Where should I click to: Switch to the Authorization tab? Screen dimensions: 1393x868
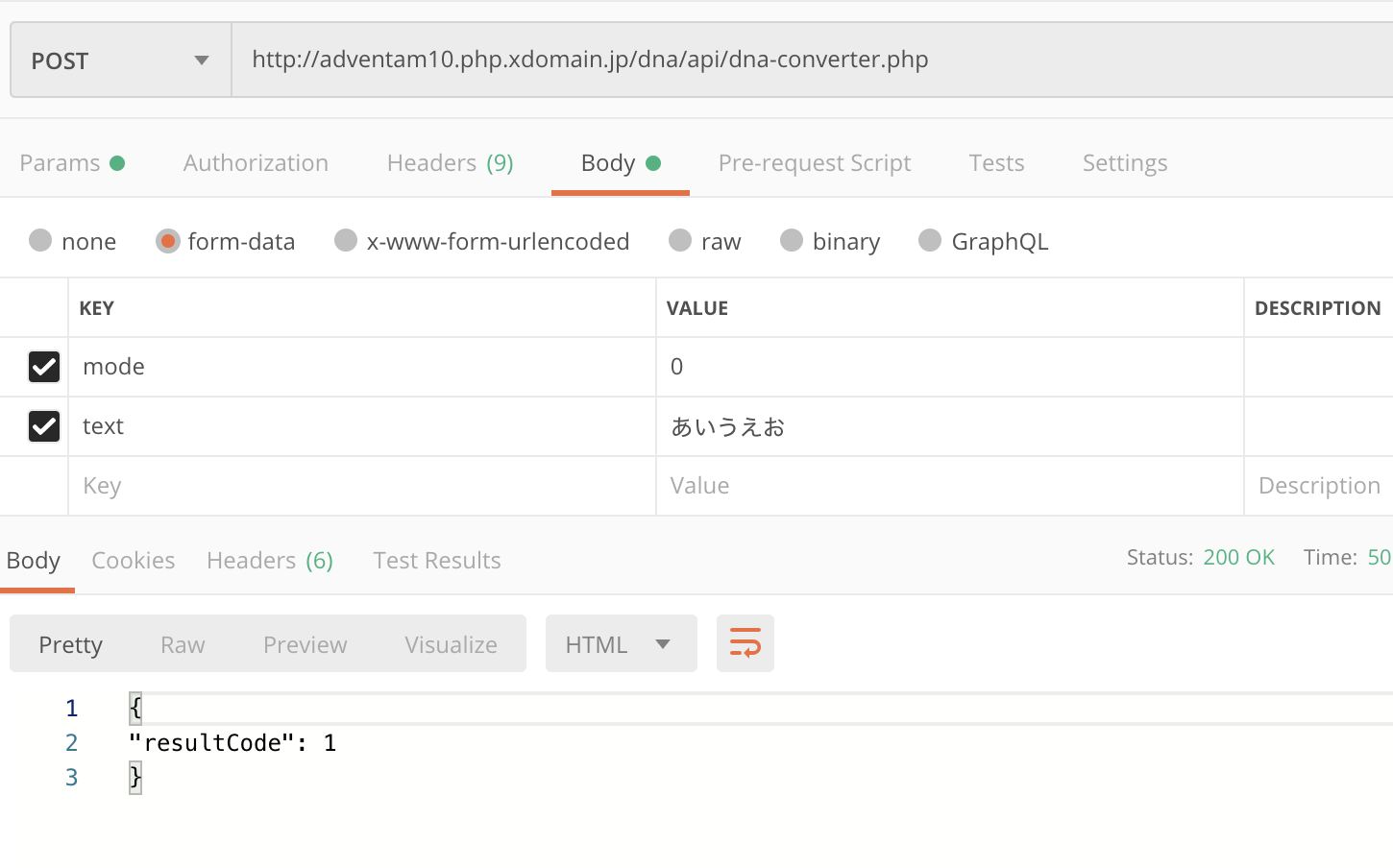(x=256, y=163)
